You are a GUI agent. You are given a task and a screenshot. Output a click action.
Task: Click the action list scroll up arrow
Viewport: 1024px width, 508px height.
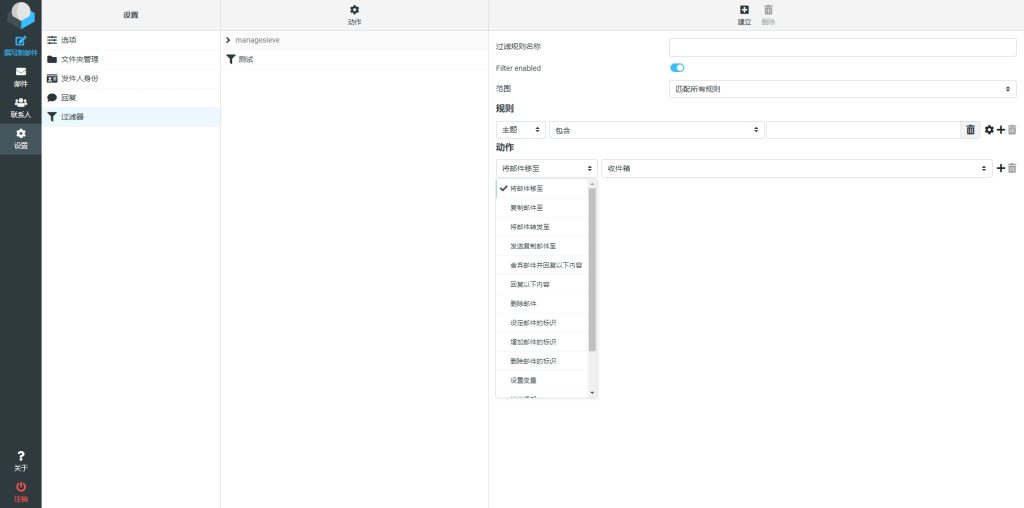coord(592,183)
